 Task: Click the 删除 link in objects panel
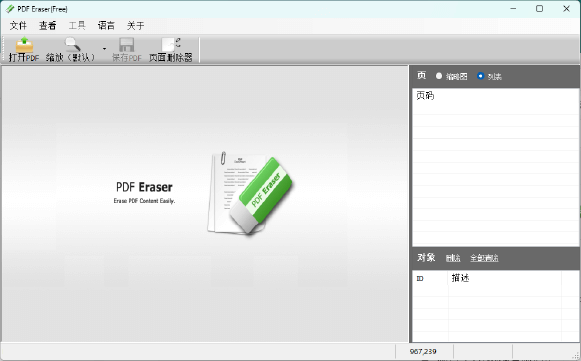coord(453,258)
